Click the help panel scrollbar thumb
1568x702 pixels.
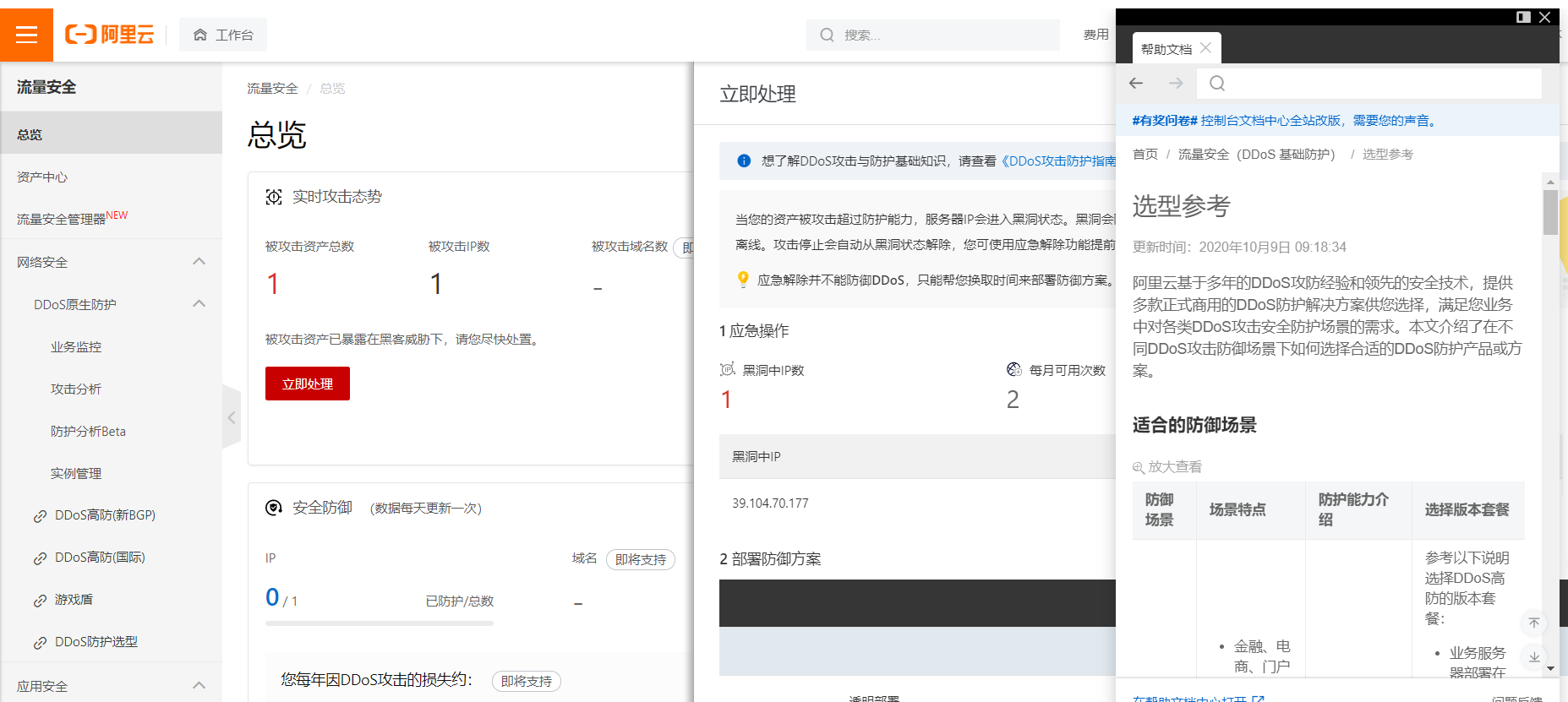(x=1550, y=212)
